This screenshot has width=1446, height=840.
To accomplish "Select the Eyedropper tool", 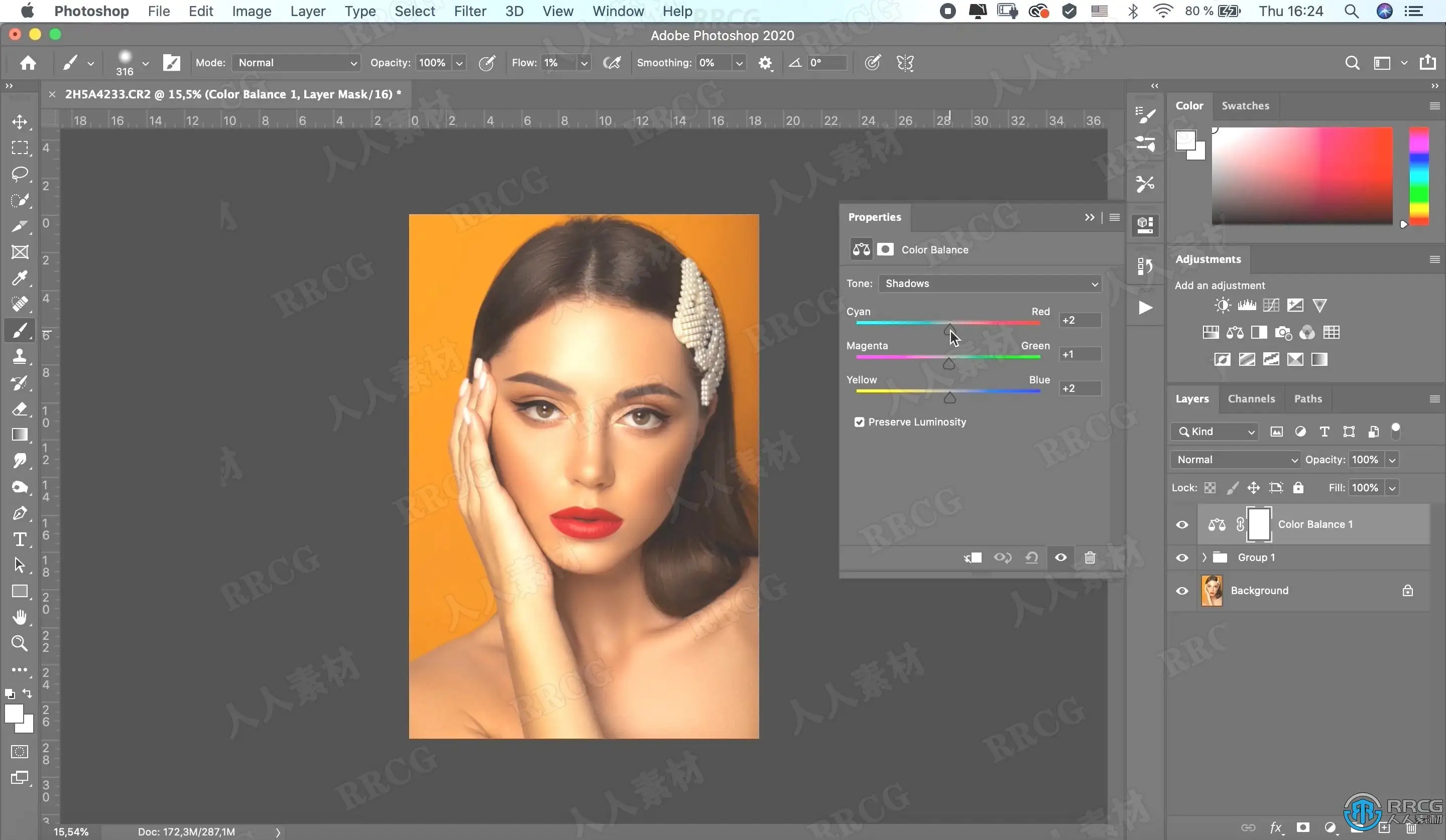I will [20, 278].
